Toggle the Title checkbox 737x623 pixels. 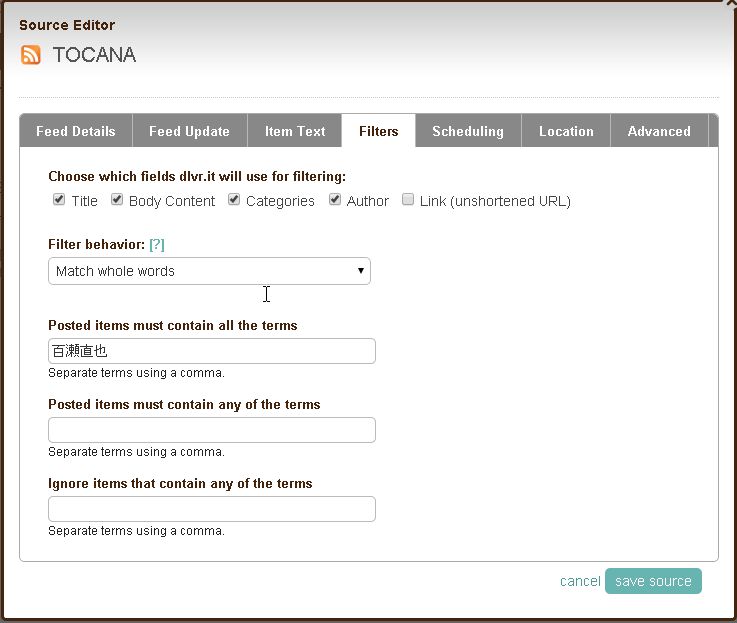coord(59,199)
